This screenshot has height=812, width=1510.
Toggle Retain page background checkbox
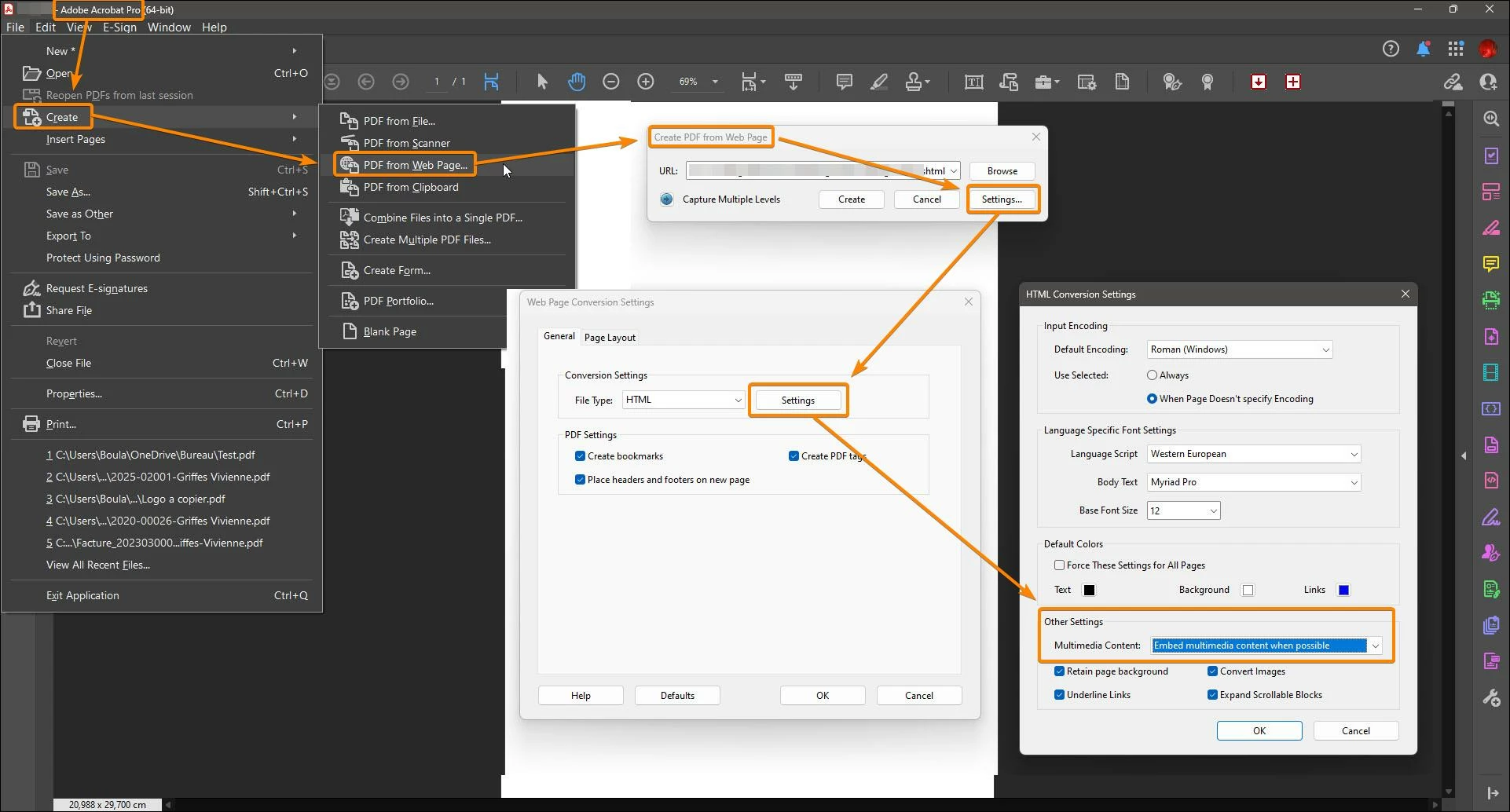pyautogui.click(x=1059, y=671)
